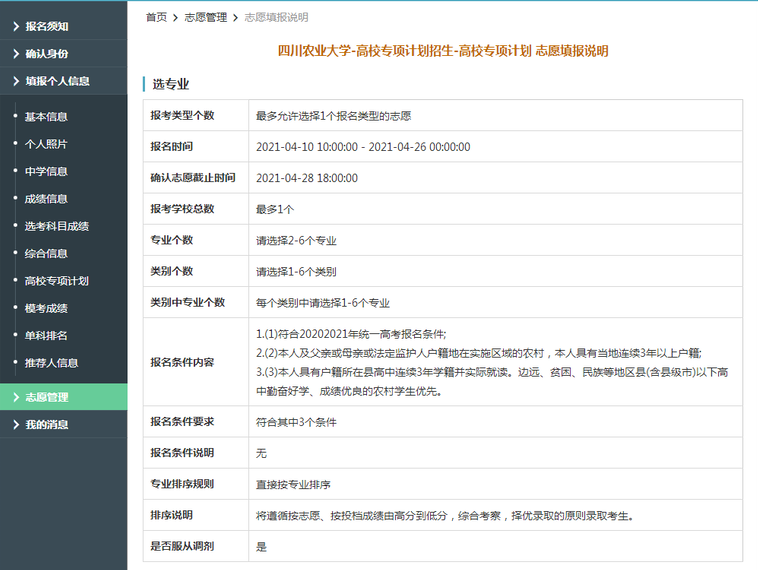This screenshot has width=758, height=570.
Task: Collapse the 填报个人信息 chevron arrow
Action: pos(16,81)
